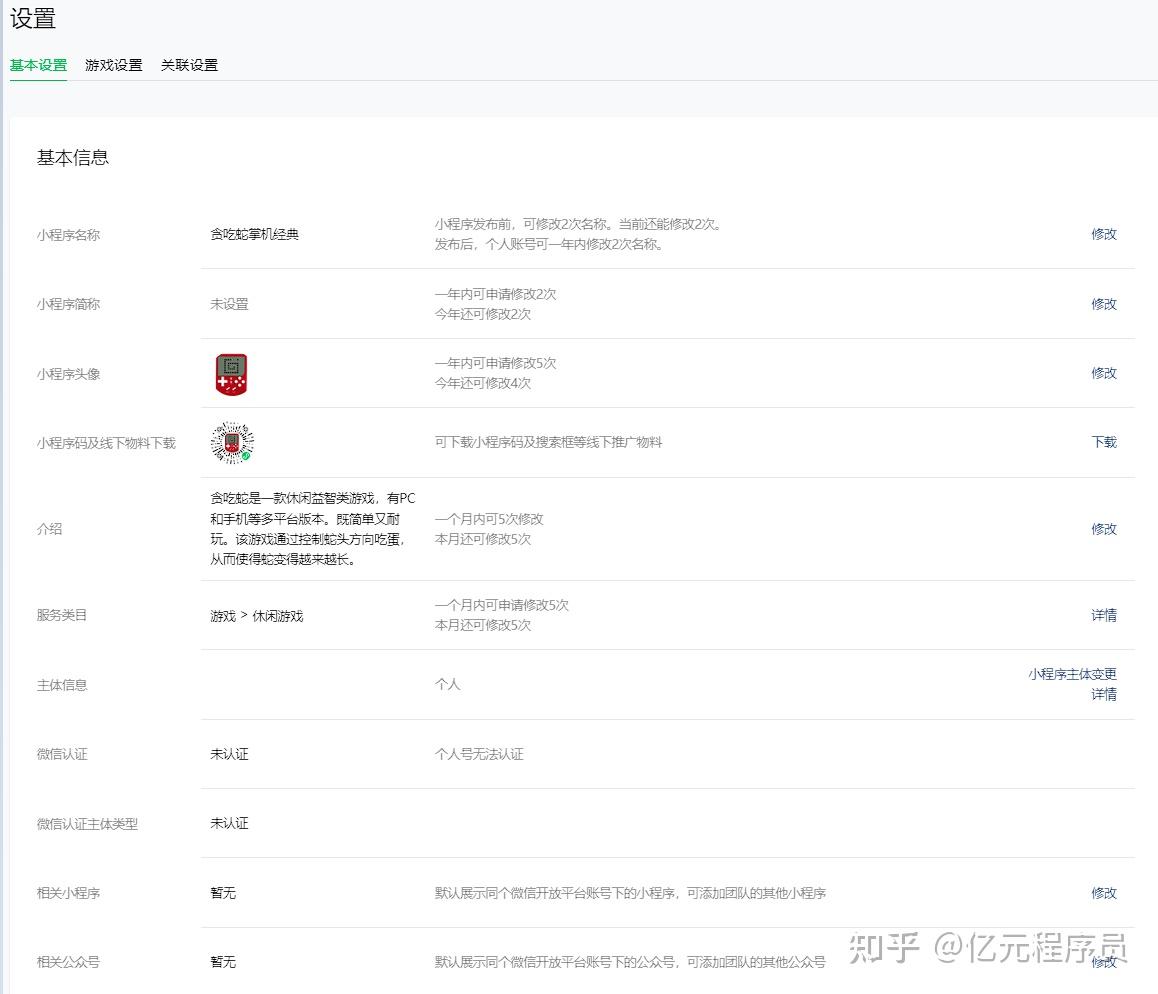Modify the 相关小程序 related mini programs
This screenshot has height=994, width=1158.
pos(1103,893)
